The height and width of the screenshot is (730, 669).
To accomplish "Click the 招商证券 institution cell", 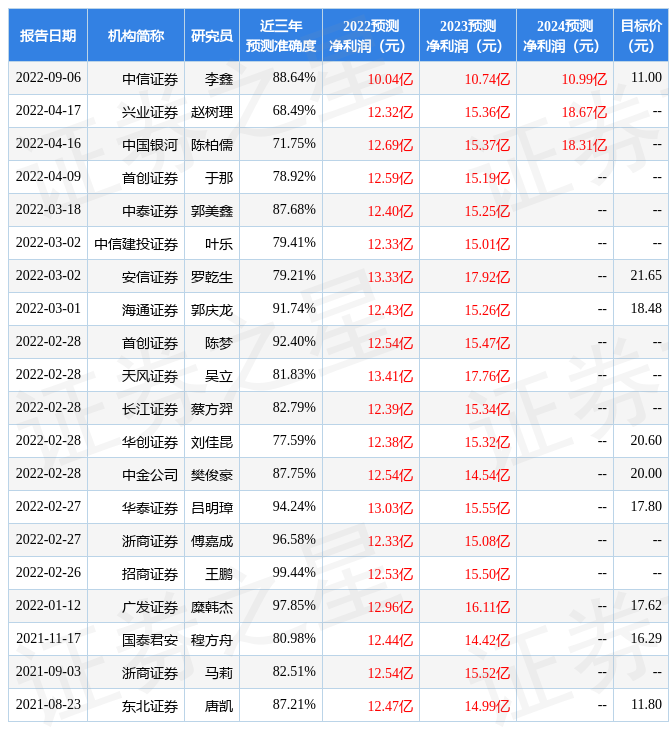I will click(x=150, y=575).
